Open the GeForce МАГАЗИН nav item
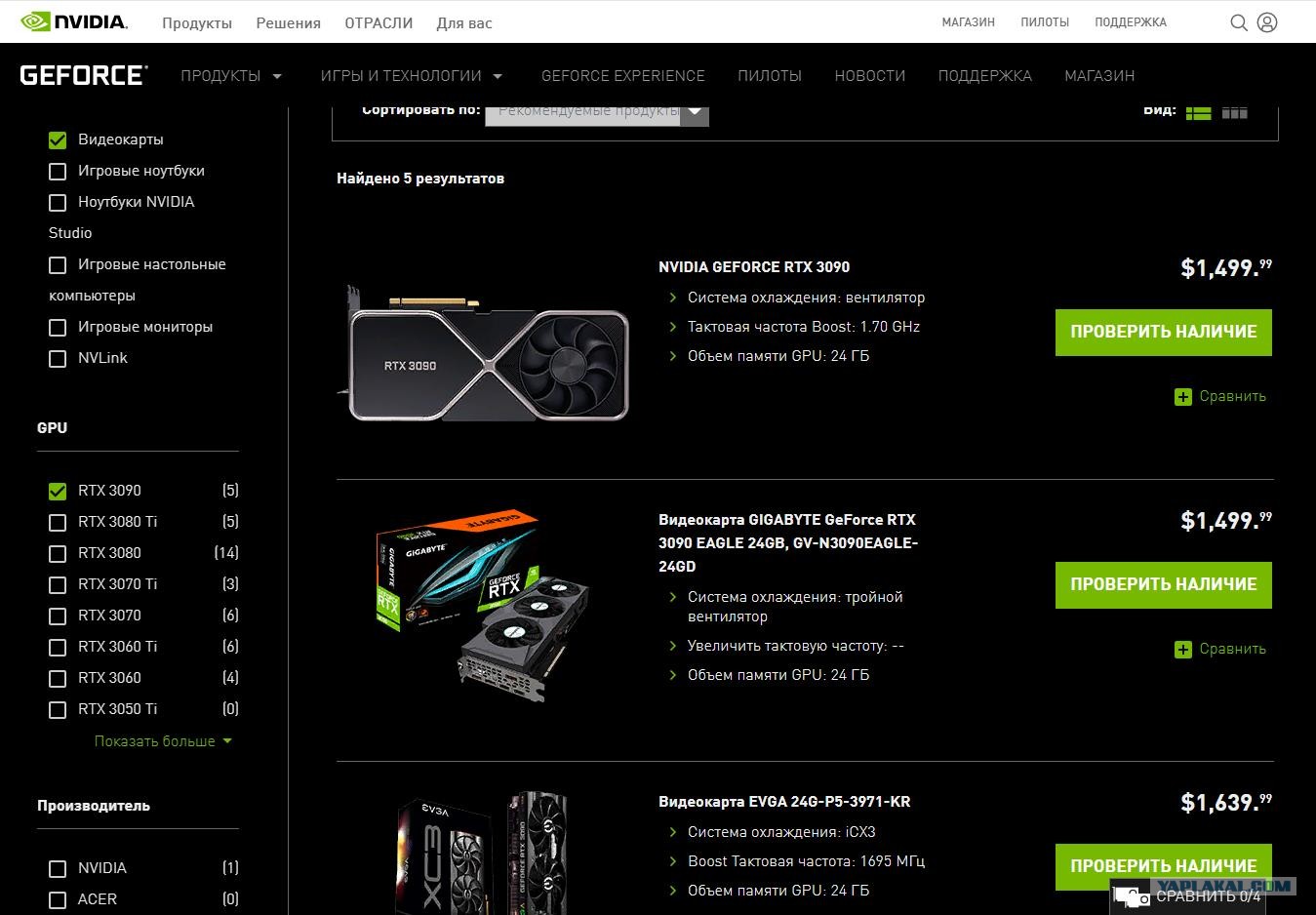Image resolution: width=1316 pixels, height=915 pixels. pos(1099,76)
